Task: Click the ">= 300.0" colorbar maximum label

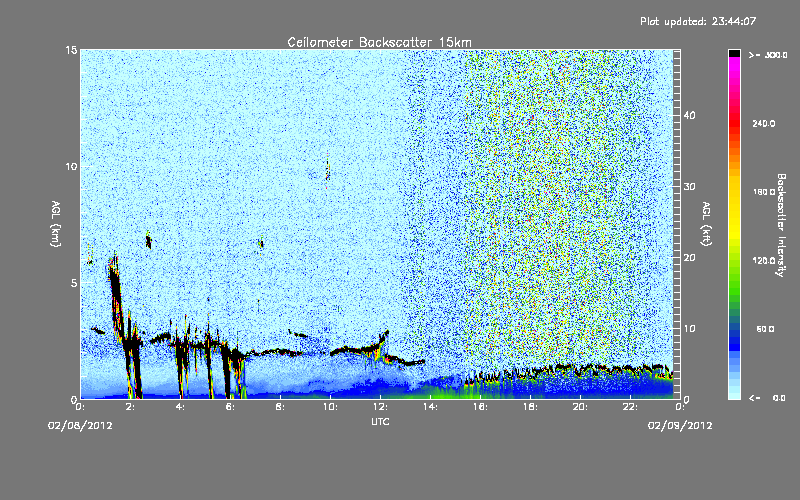Action: [x=768, y=55]
